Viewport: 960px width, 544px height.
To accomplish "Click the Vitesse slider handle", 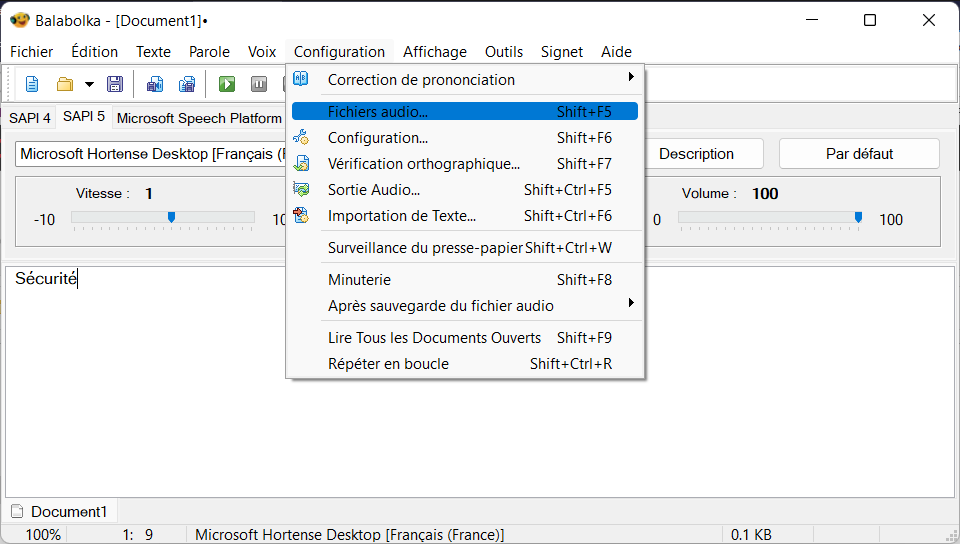I will (172, 217).
